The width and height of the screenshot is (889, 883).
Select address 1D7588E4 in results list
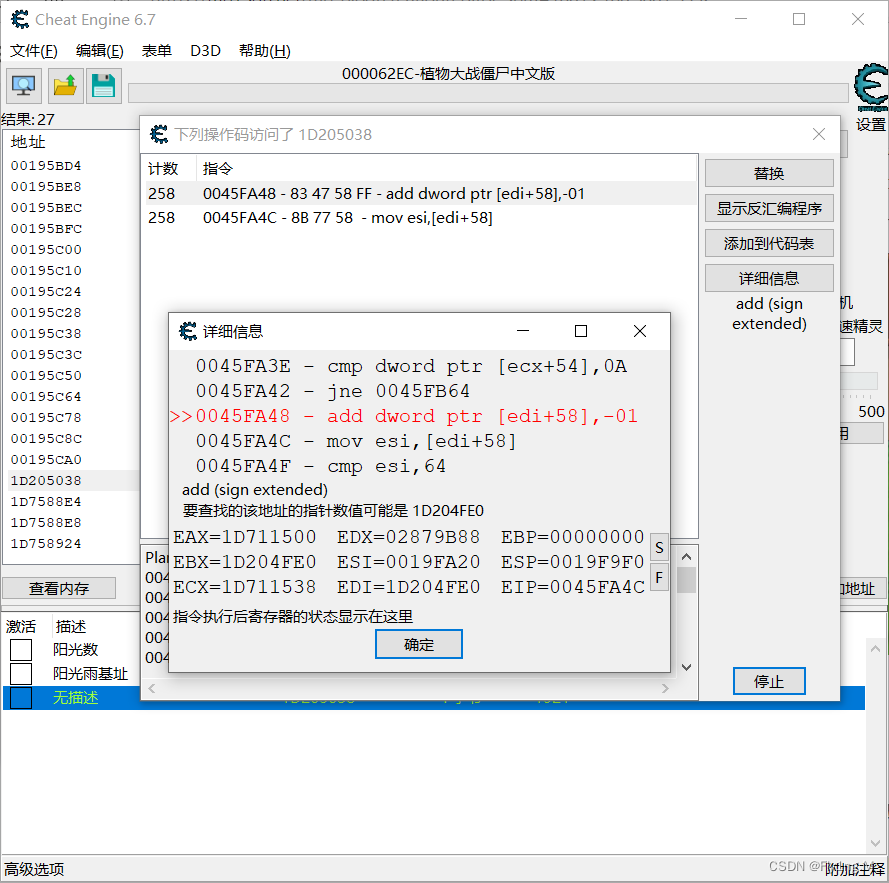46,501
